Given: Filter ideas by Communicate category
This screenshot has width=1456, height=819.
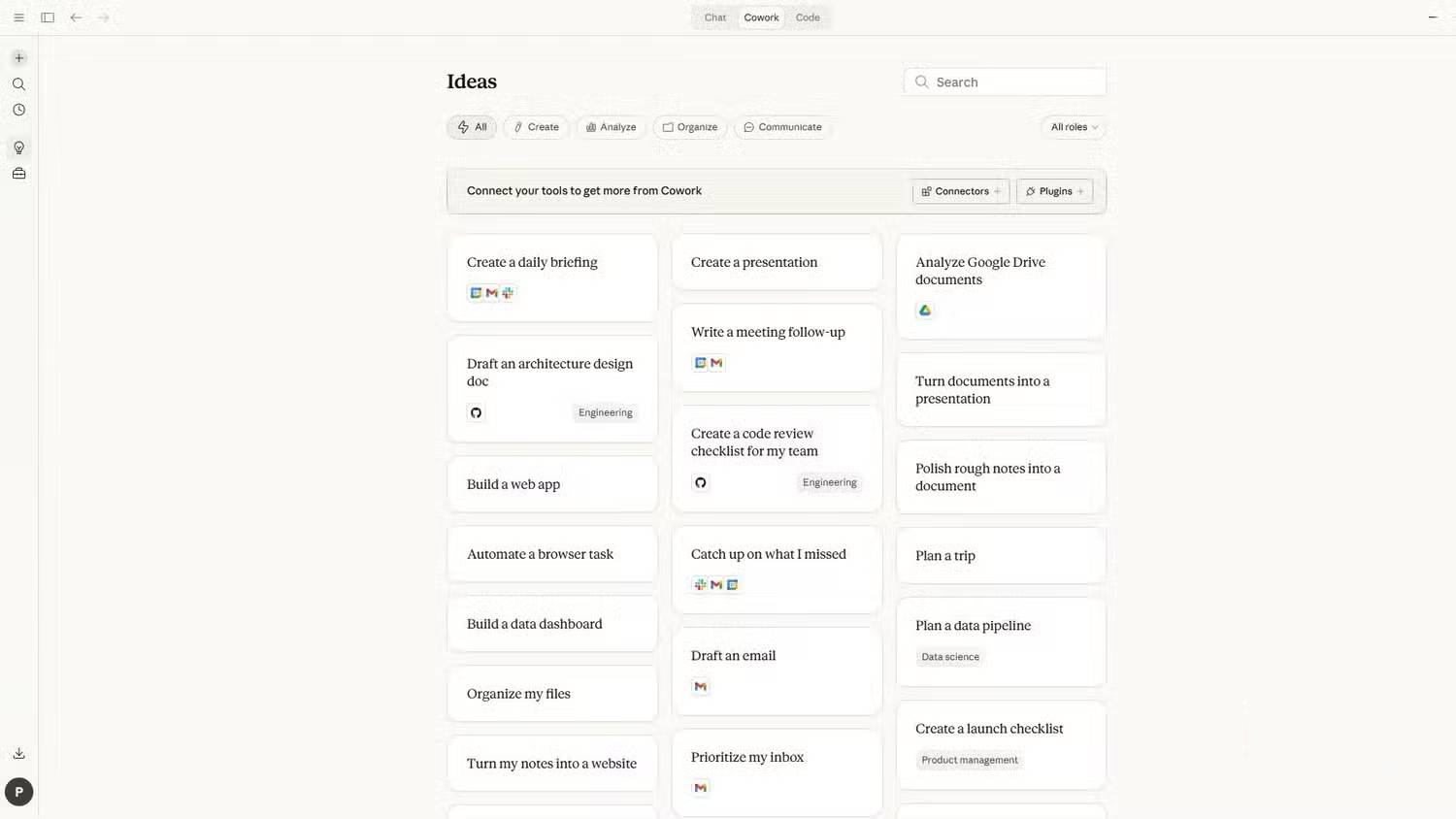Looking at the screenshot, I should click(782, 127).
